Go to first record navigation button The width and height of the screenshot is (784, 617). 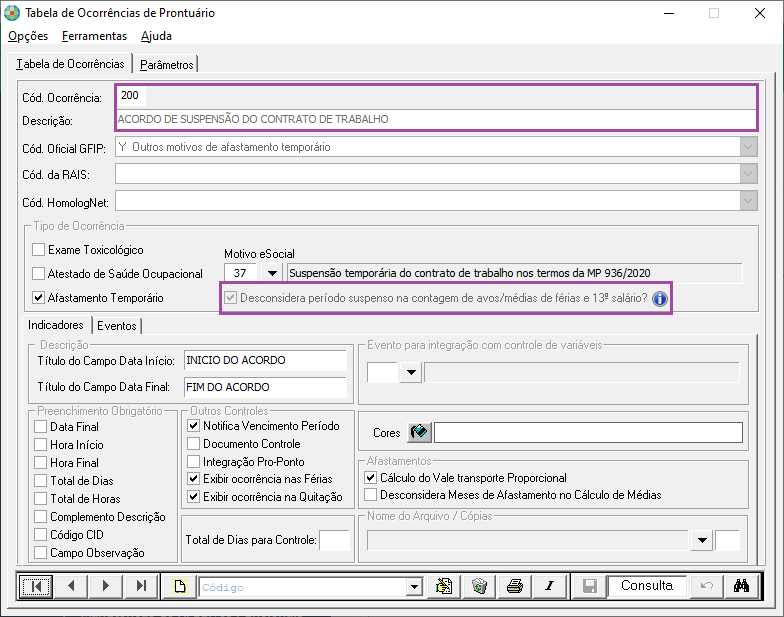[x=36, y=586]
